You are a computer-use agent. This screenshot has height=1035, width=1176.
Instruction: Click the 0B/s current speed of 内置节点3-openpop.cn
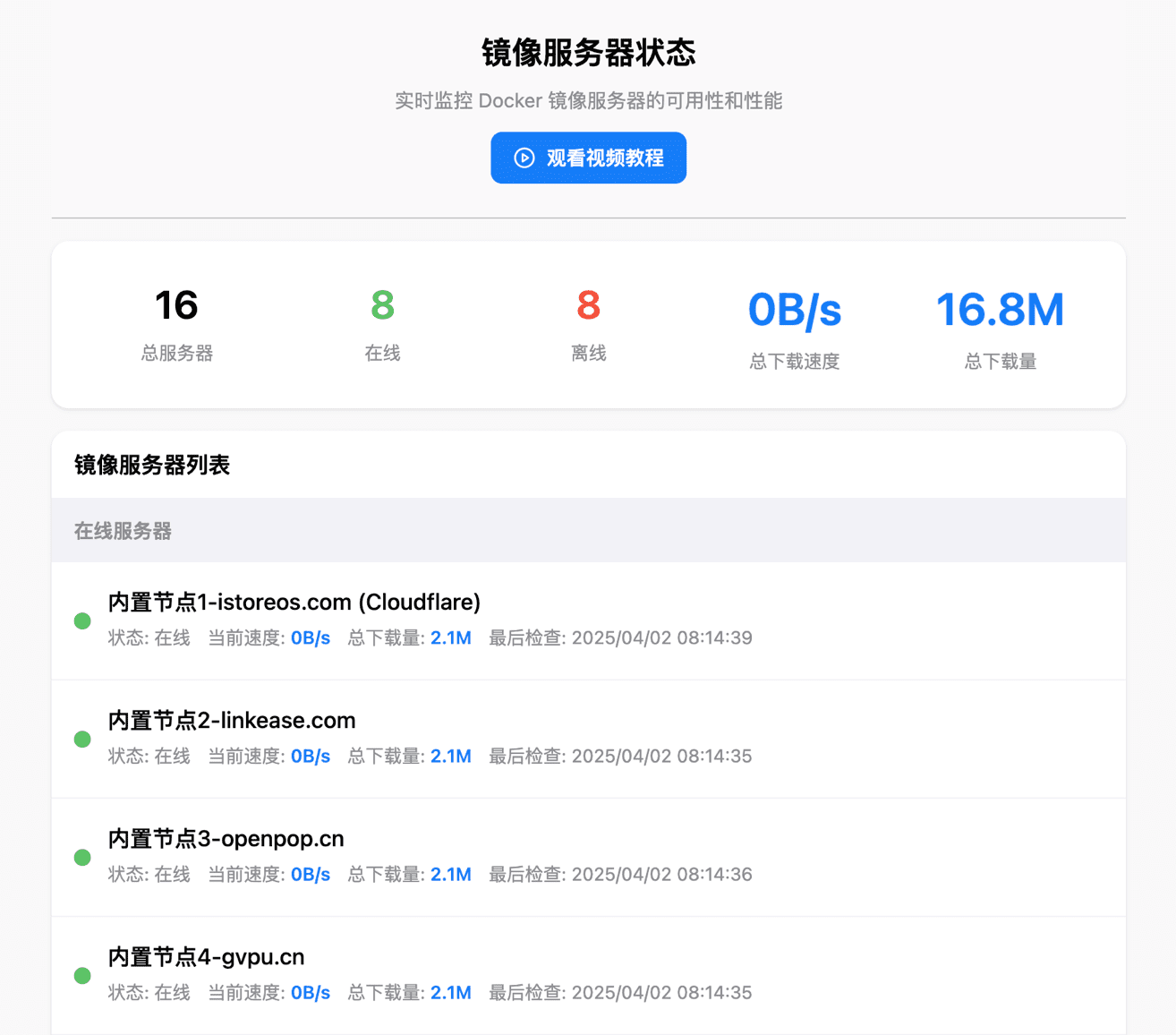[x=310, y=875]
